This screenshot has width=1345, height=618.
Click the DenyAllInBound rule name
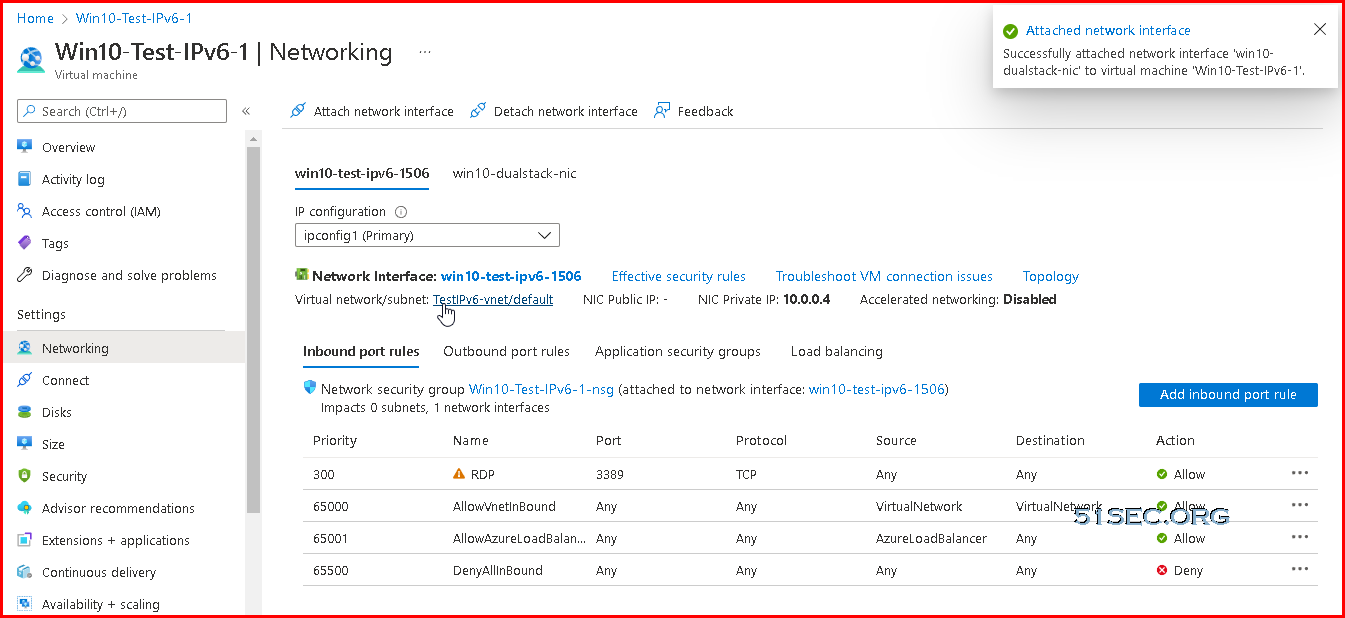coord(498,570)
